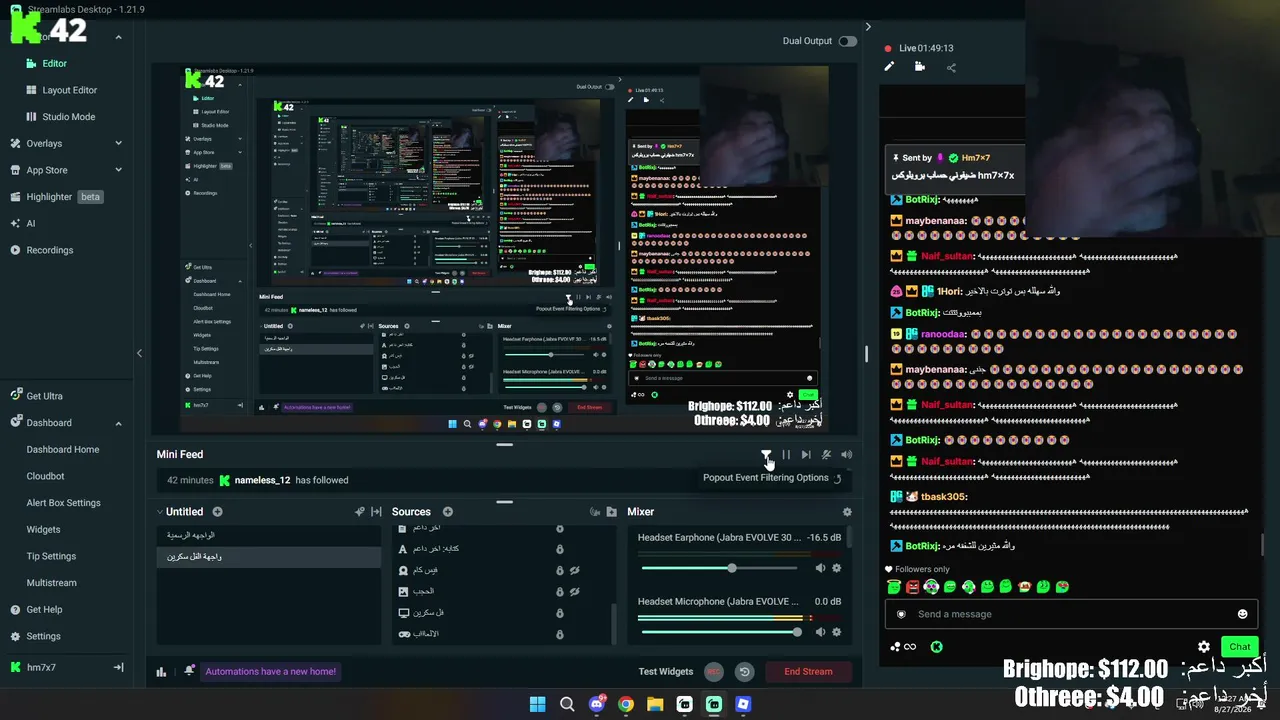Open the Editor page in sidebar
Image resolution: width=1280 pixels, height=720 pixels.
click(x=54, y=63)
